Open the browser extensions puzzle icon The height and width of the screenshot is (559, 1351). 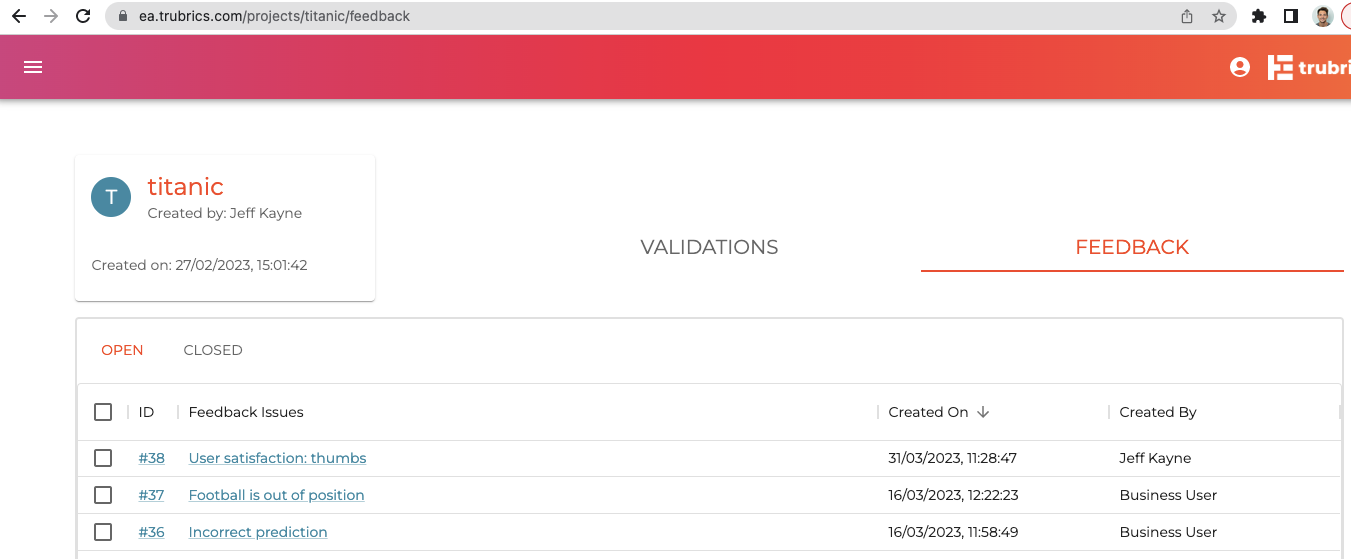tap(1259, 16)
